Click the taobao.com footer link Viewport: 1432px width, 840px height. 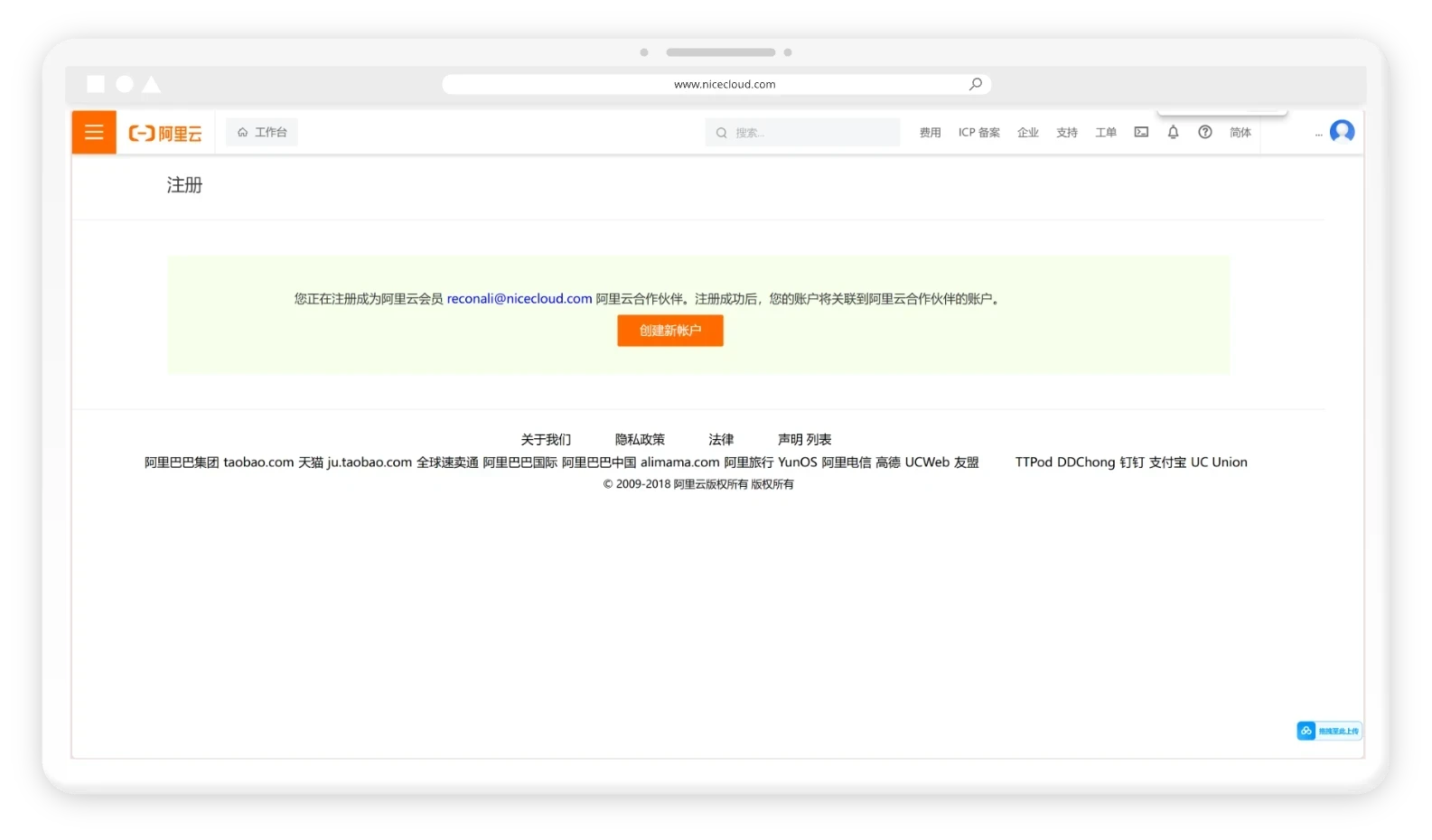[258, 462]
